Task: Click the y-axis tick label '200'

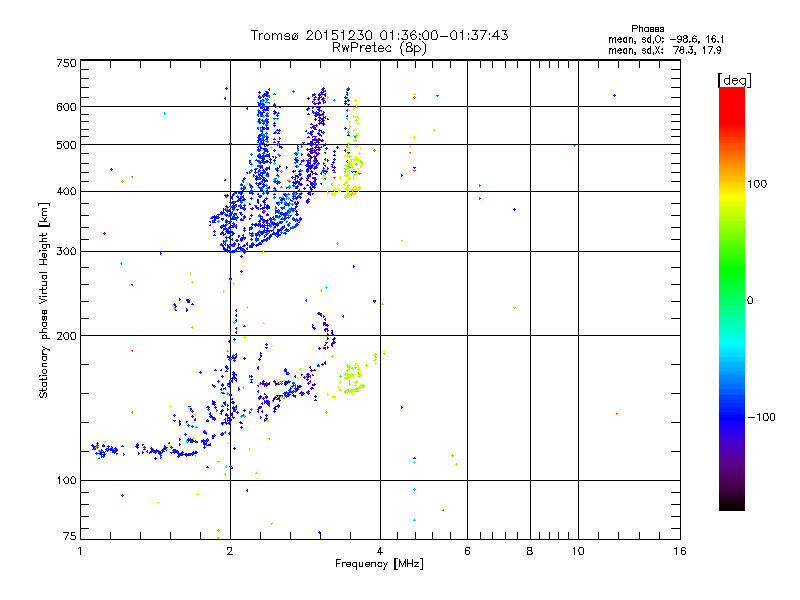Action: coord(66,336)
